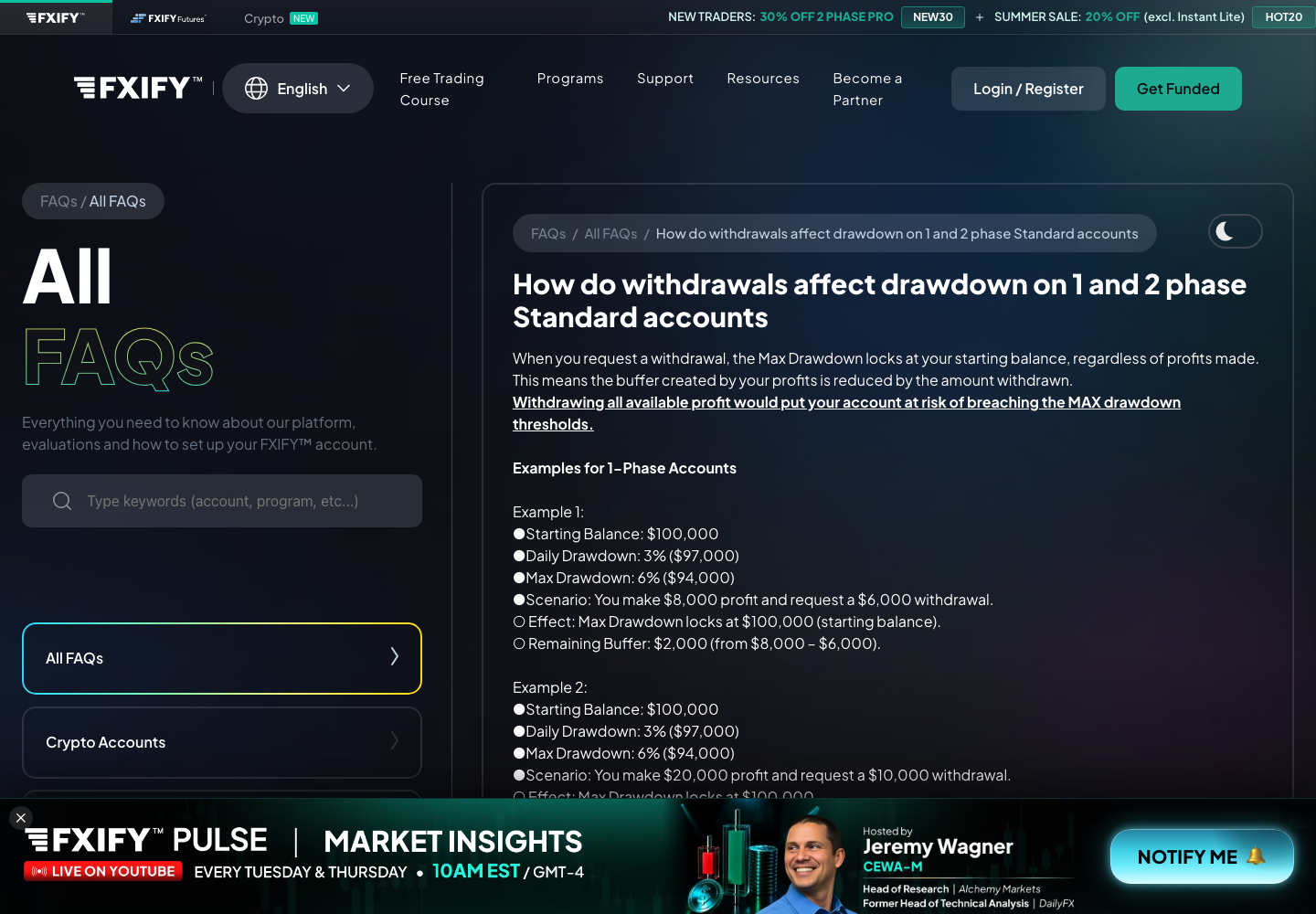Select the All FAQs category

click(x=222, y=658)
